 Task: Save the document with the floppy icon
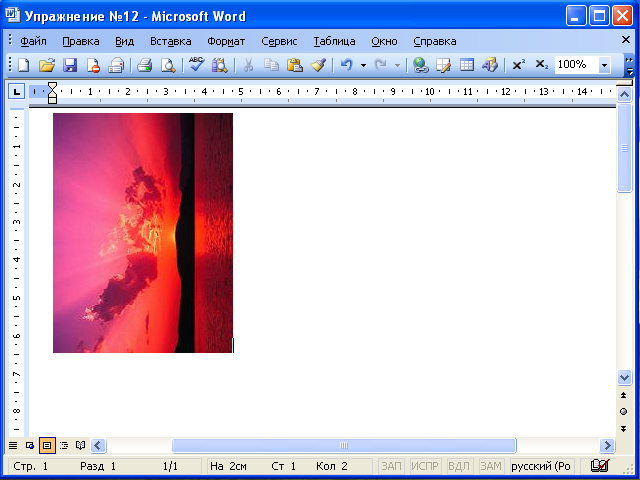pyautogui.click(x=70, y=64)
